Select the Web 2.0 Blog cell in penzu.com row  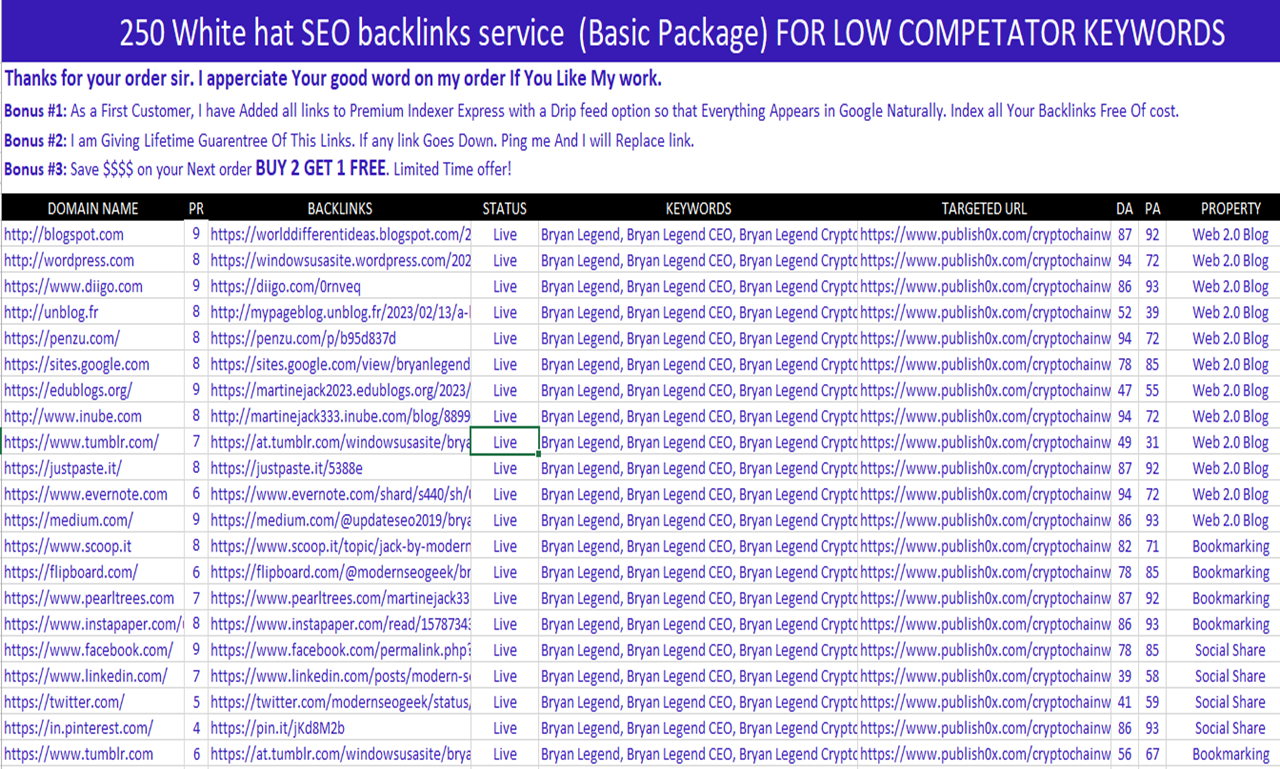[1230, 338]
